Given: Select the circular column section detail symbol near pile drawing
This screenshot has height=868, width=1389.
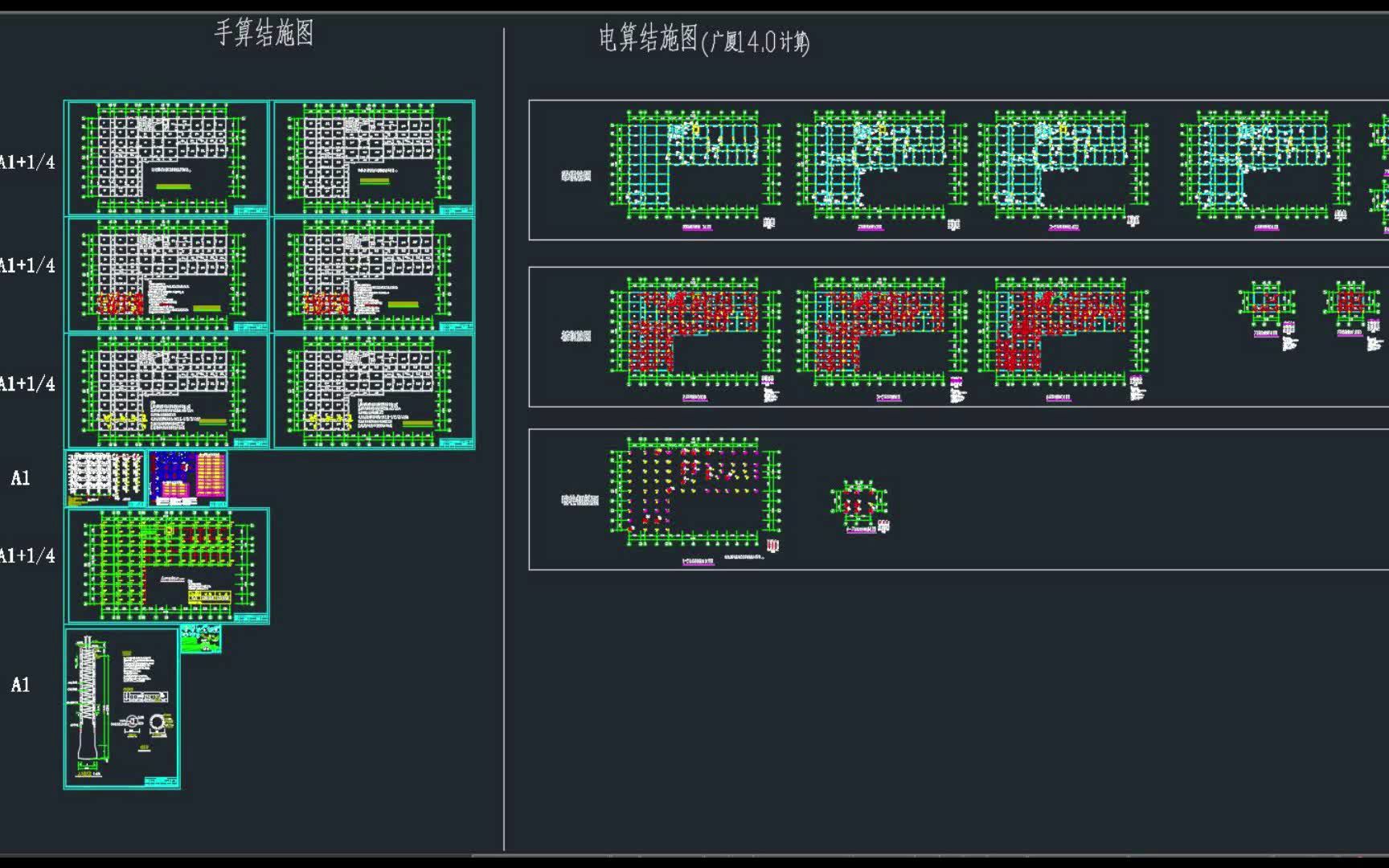Looking at the screenshot, I should tap(158, 723).
